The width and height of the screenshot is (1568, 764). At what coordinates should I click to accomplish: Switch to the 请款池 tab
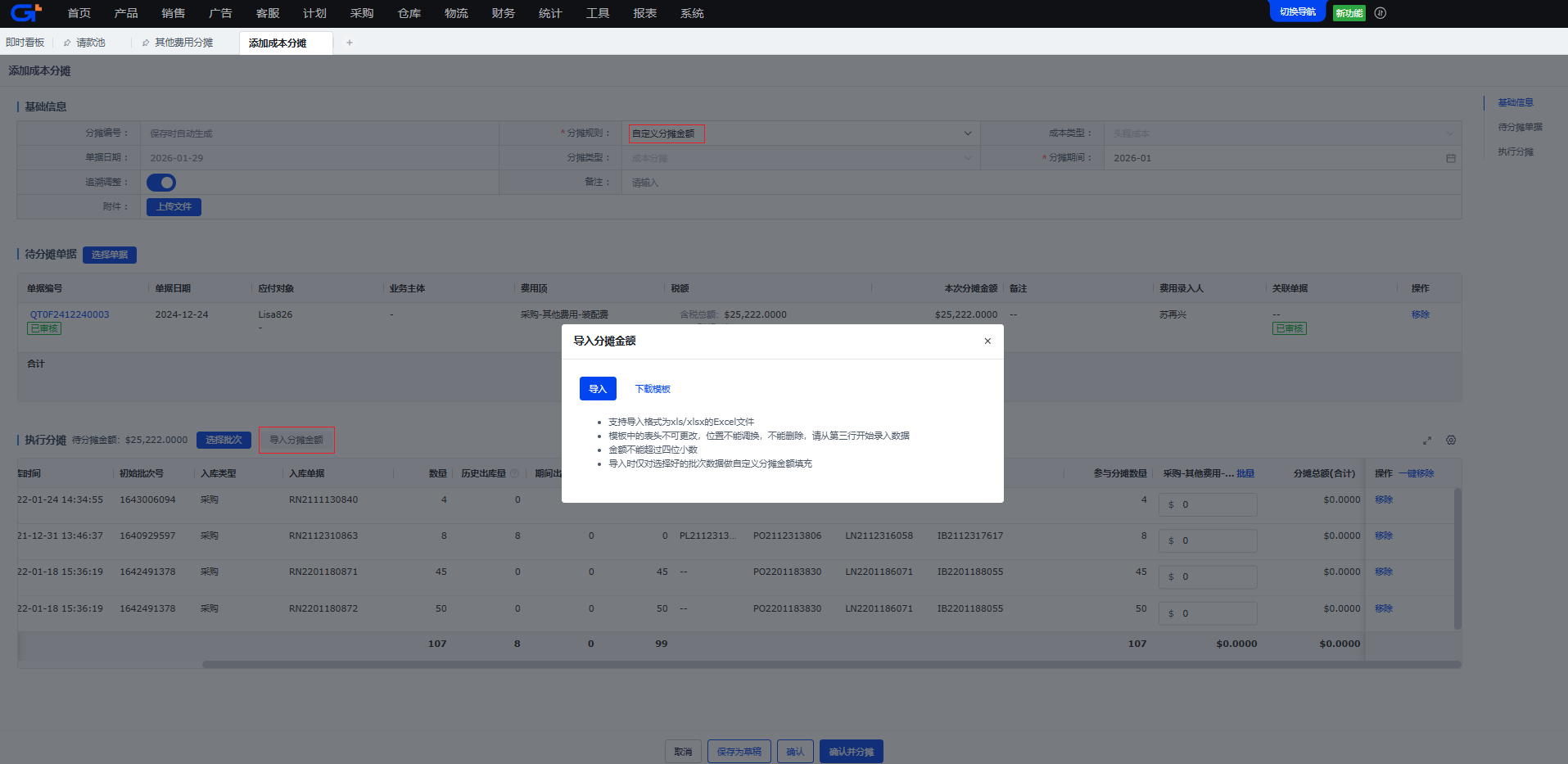click(91, 43)
